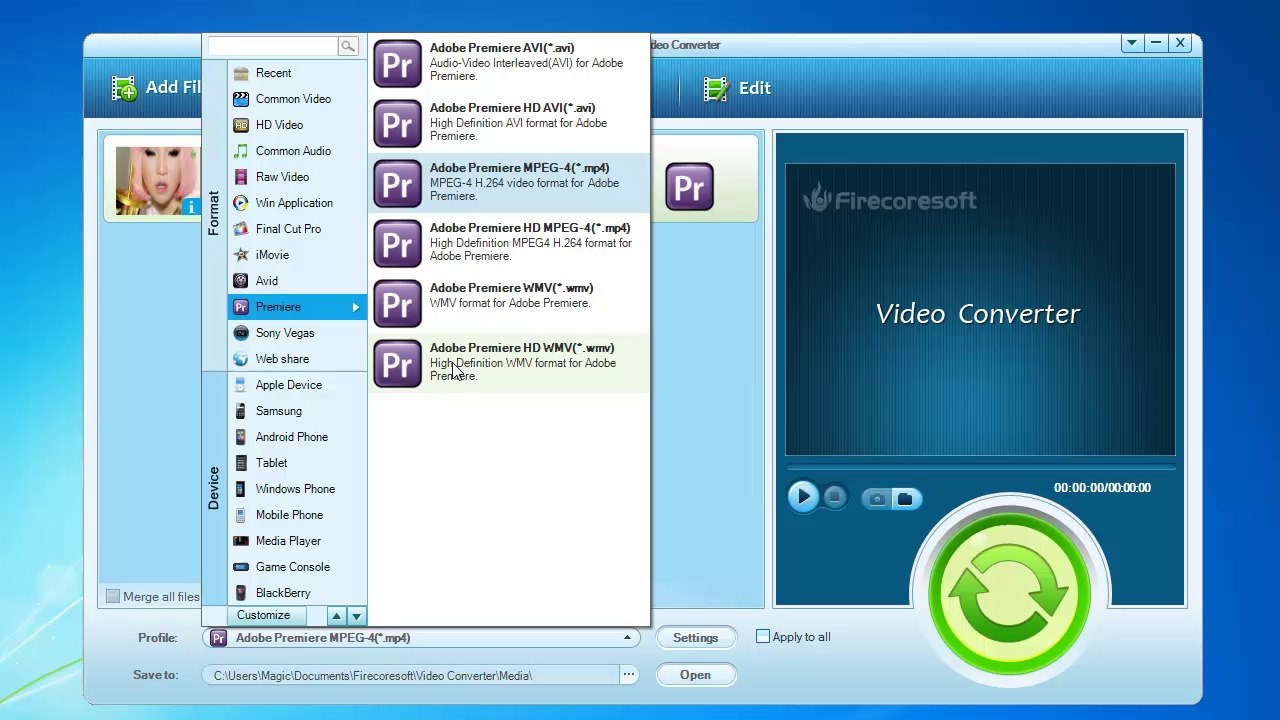
Task: Click the preview playback progress bar
Action: coord(980,467)
